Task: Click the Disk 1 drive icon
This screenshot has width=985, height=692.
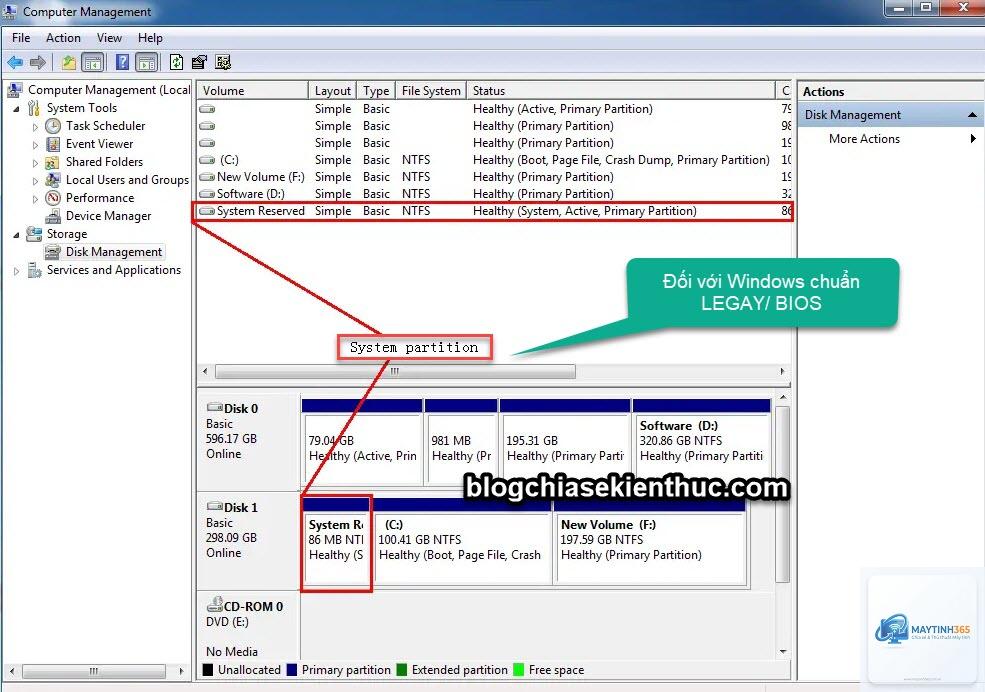Action: pos(215,506)
